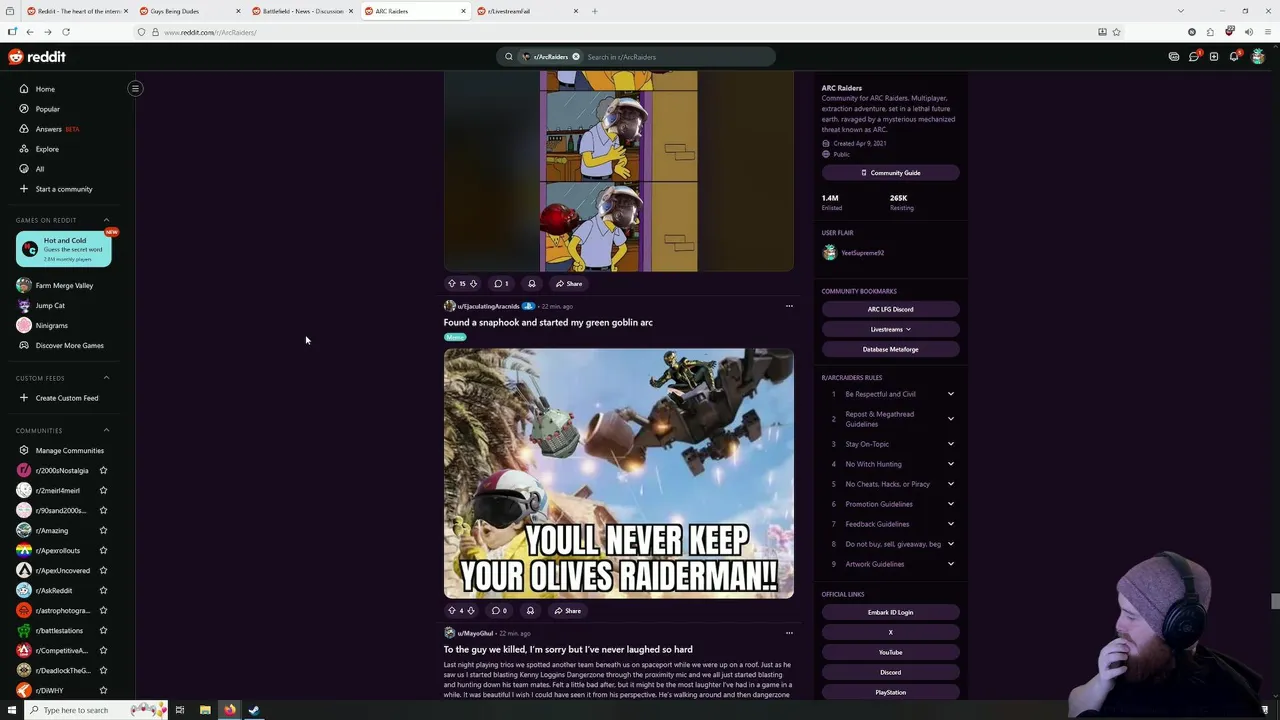Open Manage Communities

click(x=69, y=450)
